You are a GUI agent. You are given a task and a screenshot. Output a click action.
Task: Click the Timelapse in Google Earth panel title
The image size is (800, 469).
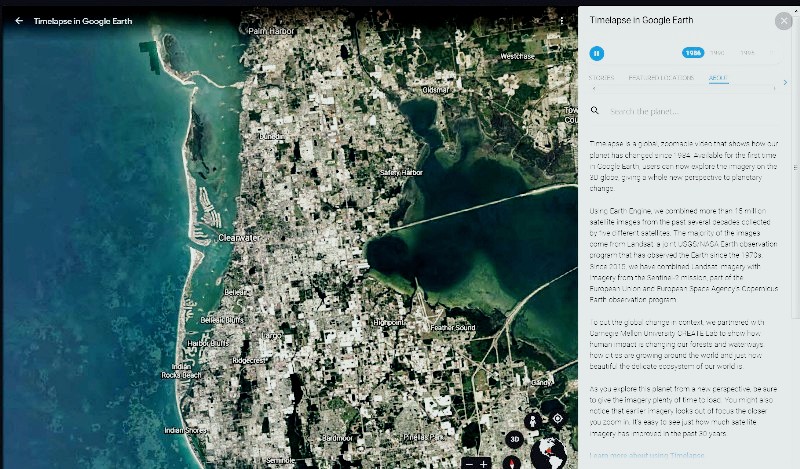(641, 20)
